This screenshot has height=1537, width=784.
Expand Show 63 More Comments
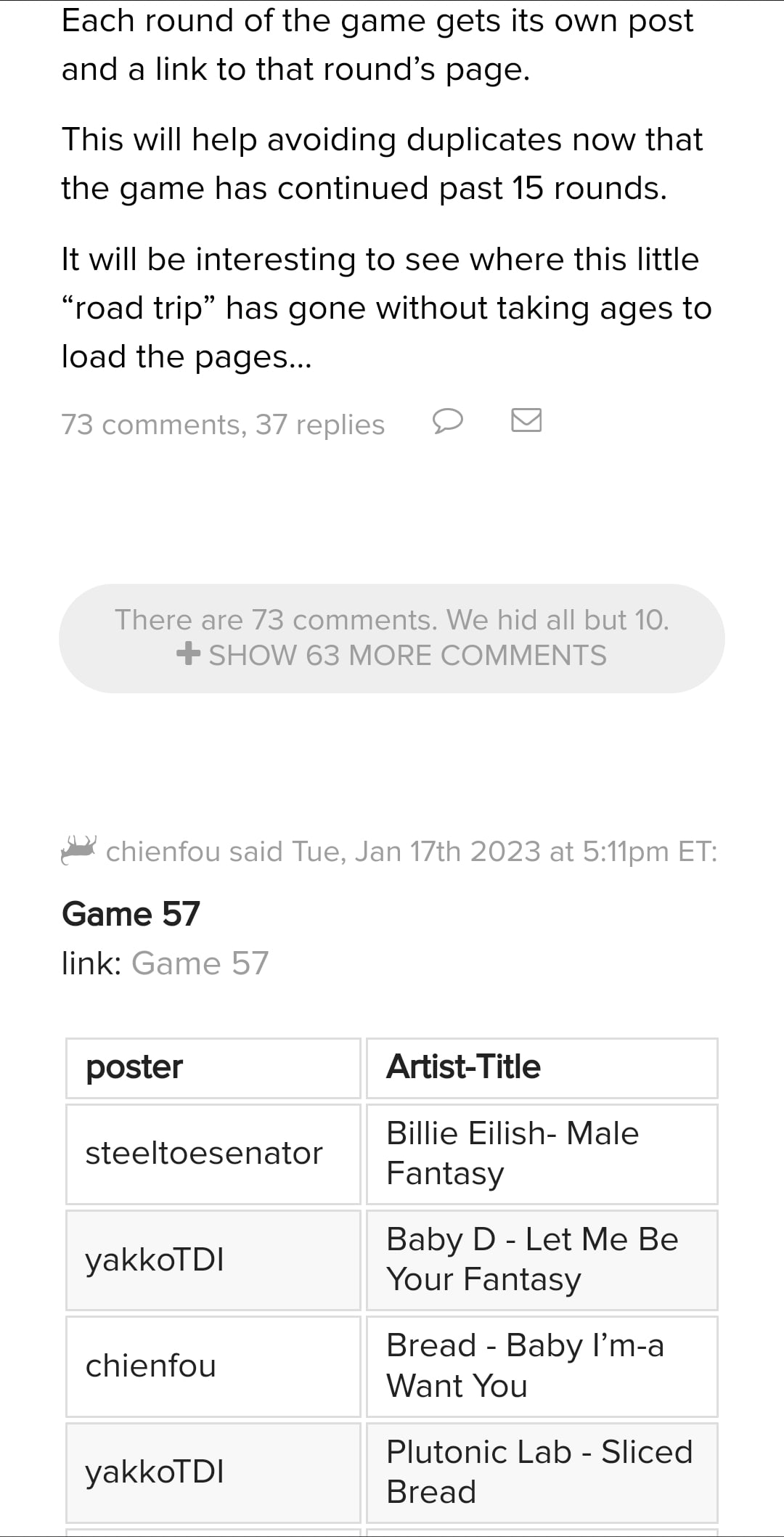click(407, 656)
